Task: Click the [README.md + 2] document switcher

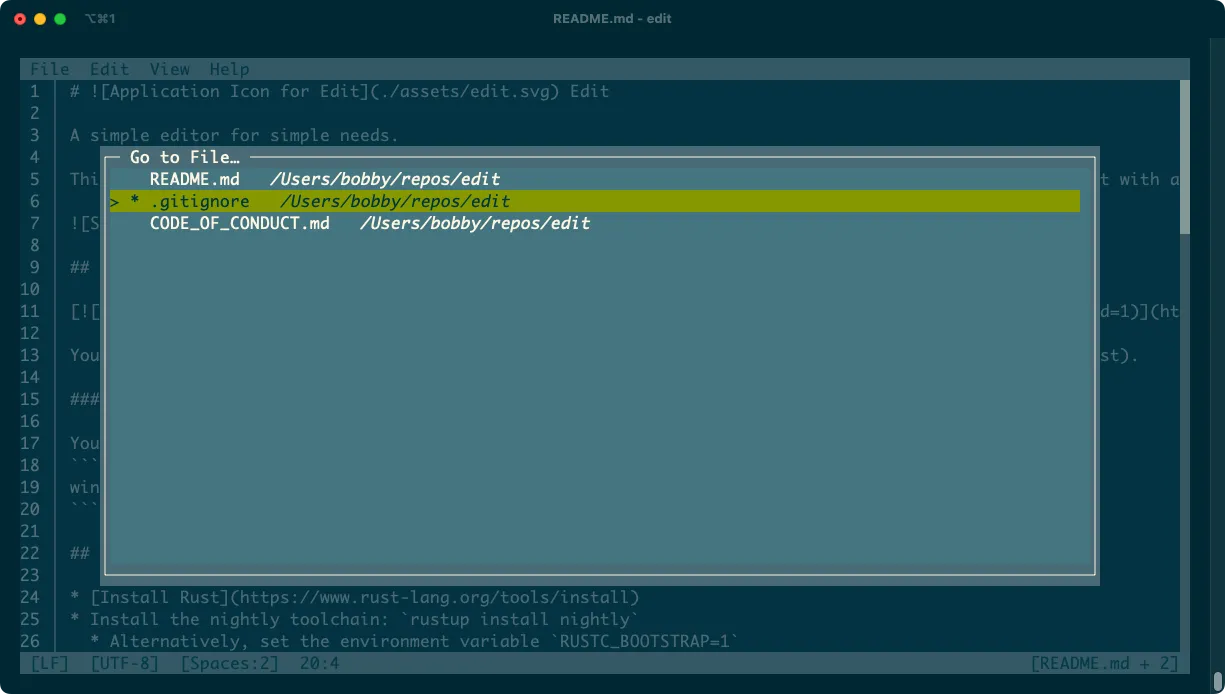Action: [1104, 663]
